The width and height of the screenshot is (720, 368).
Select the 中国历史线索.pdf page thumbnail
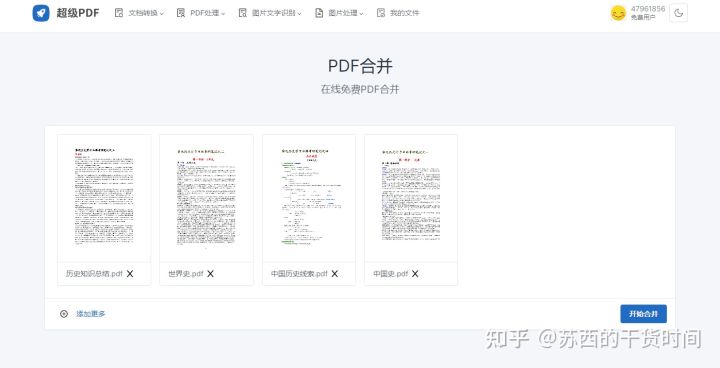[x=309, y=198]
